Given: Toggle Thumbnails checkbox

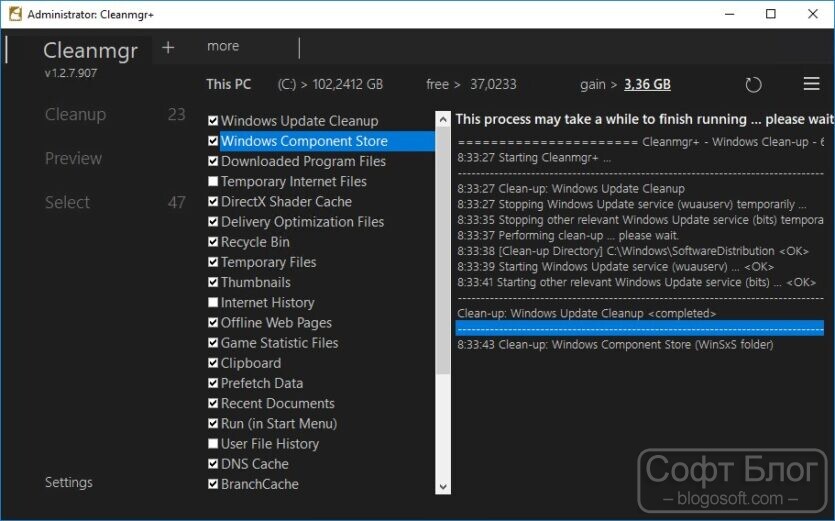Looking at the screenshot, I should 213,282.
